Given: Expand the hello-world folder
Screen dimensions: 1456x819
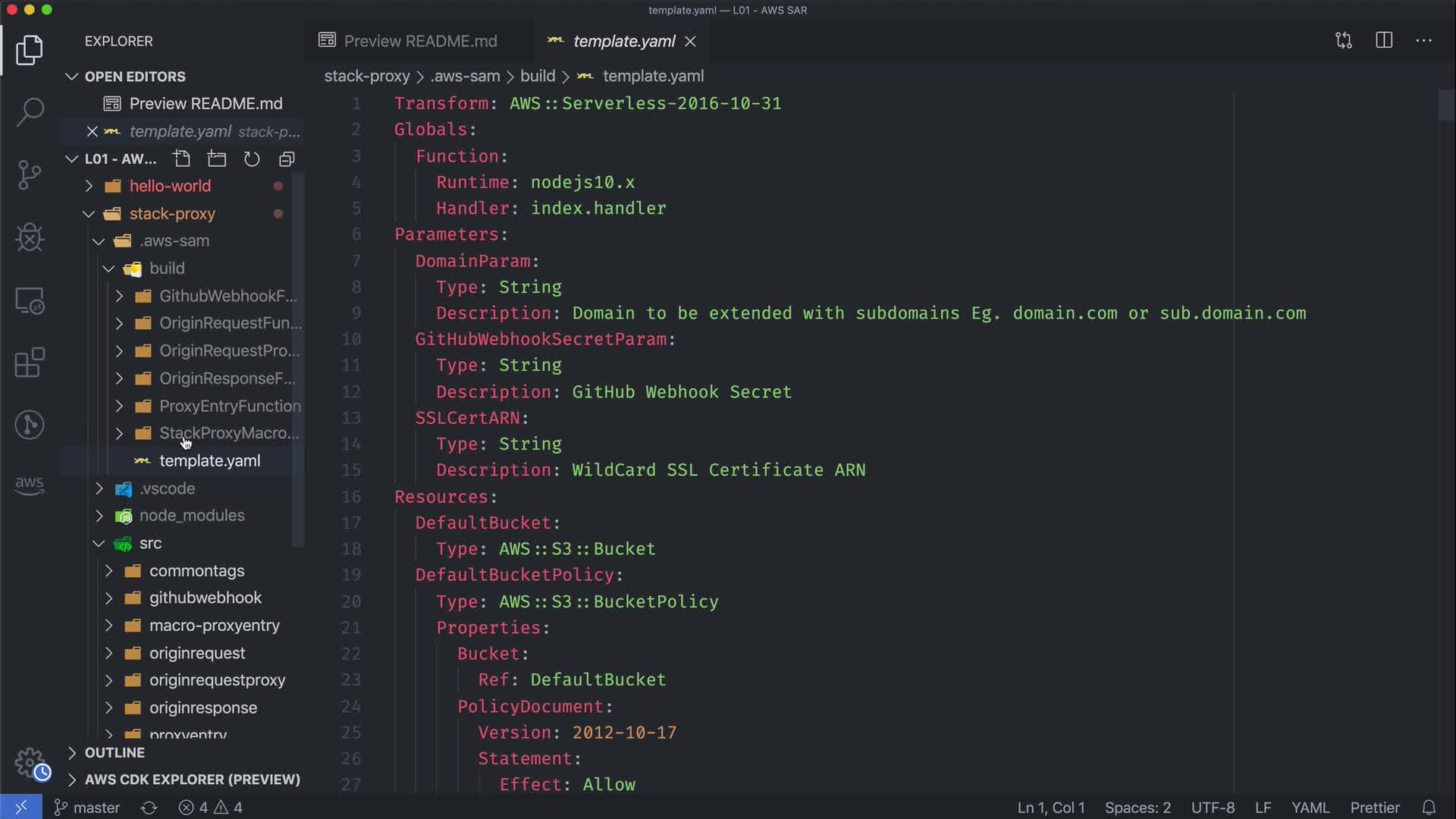Looking at the screenshot, I should [x=170, y=186].
